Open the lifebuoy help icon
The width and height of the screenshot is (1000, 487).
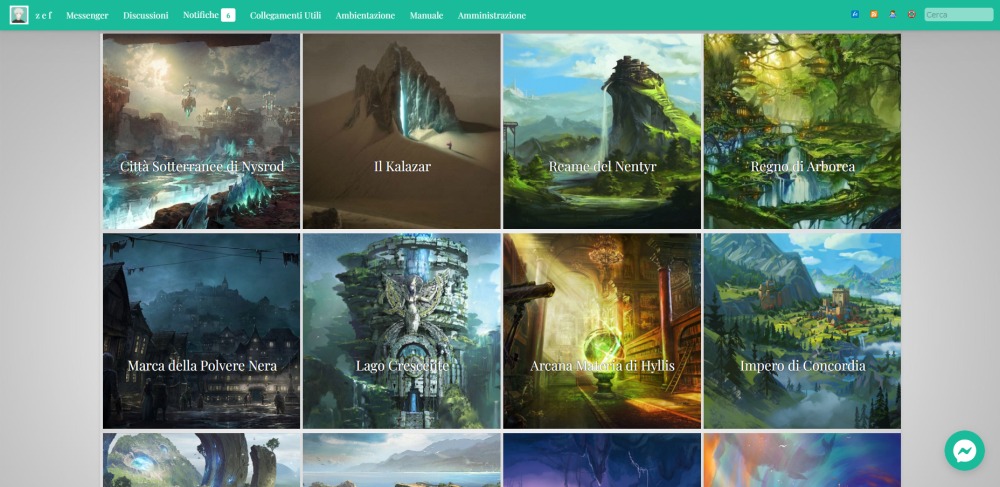(x=911, y=14)
